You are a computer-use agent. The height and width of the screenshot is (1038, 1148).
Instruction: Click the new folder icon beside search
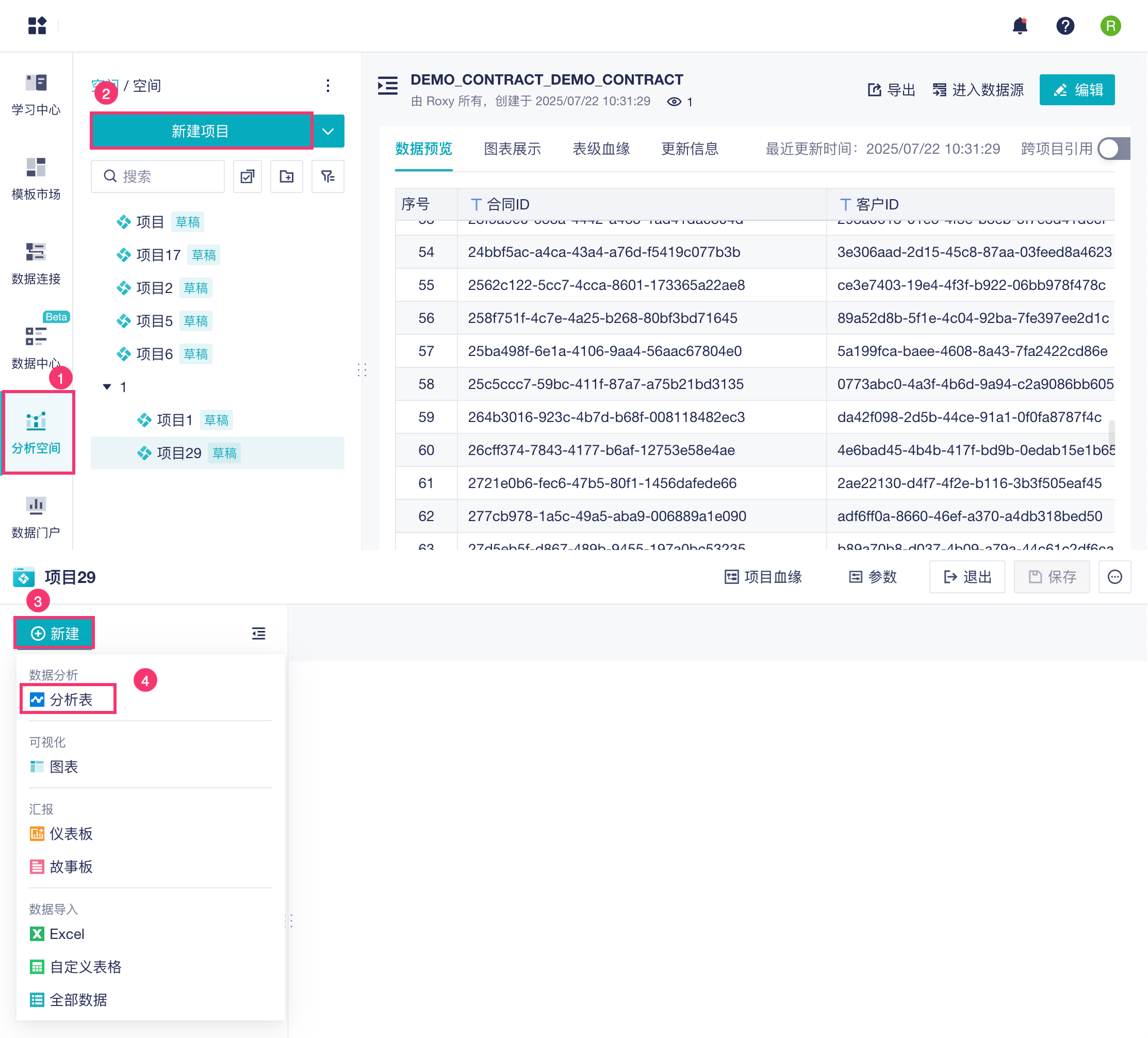coord(286,176)
